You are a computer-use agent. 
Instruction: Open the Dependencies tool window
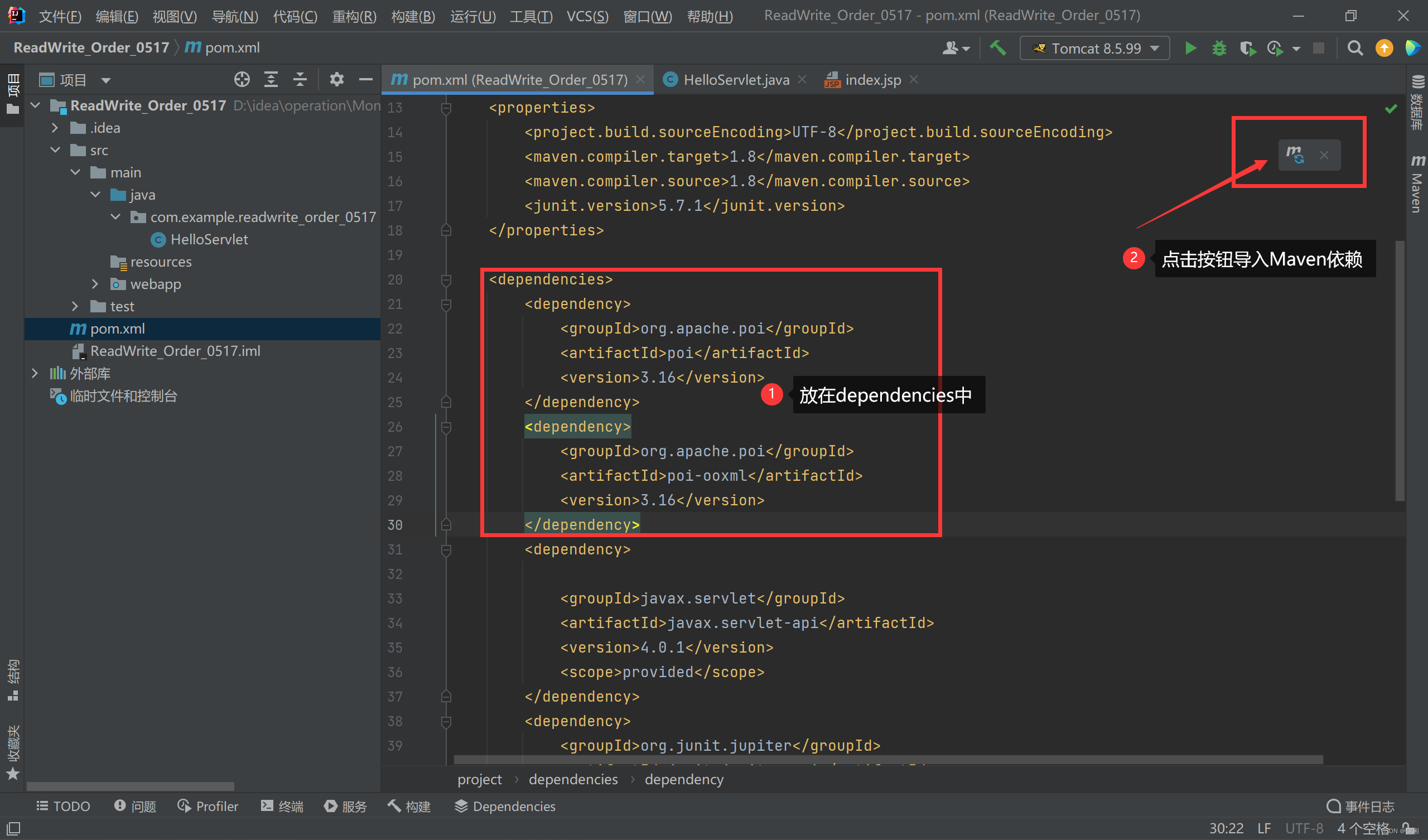(505, 806)
